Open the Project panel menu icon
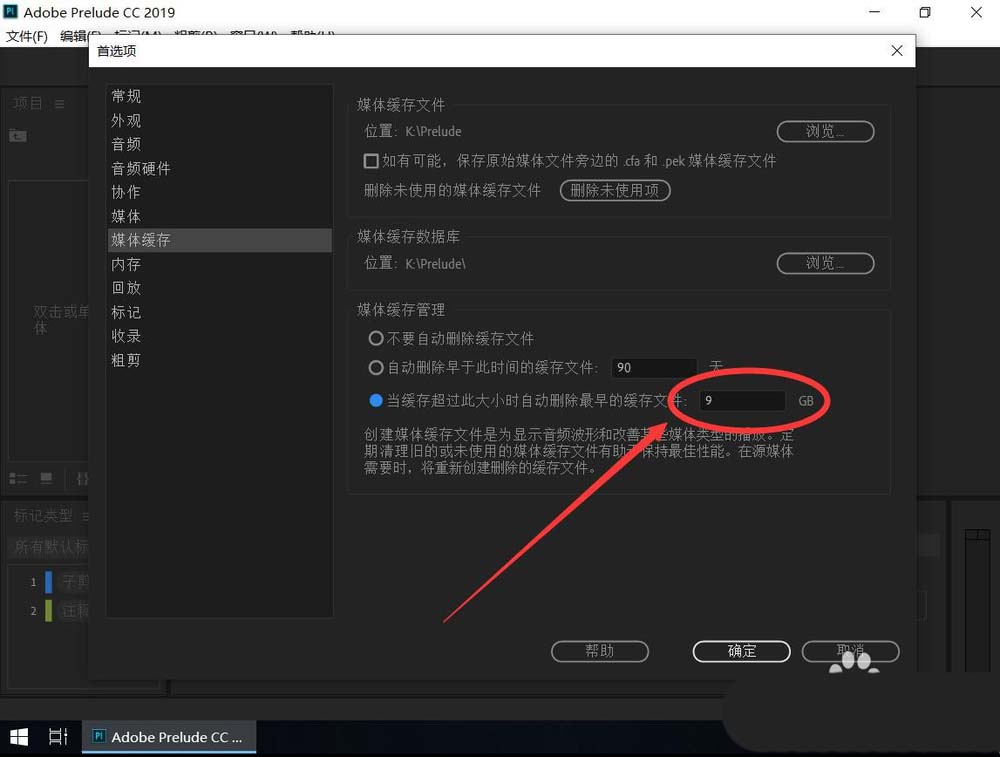Image resolution: width=1000 pixels, height=757 pixels. [59, 102]
